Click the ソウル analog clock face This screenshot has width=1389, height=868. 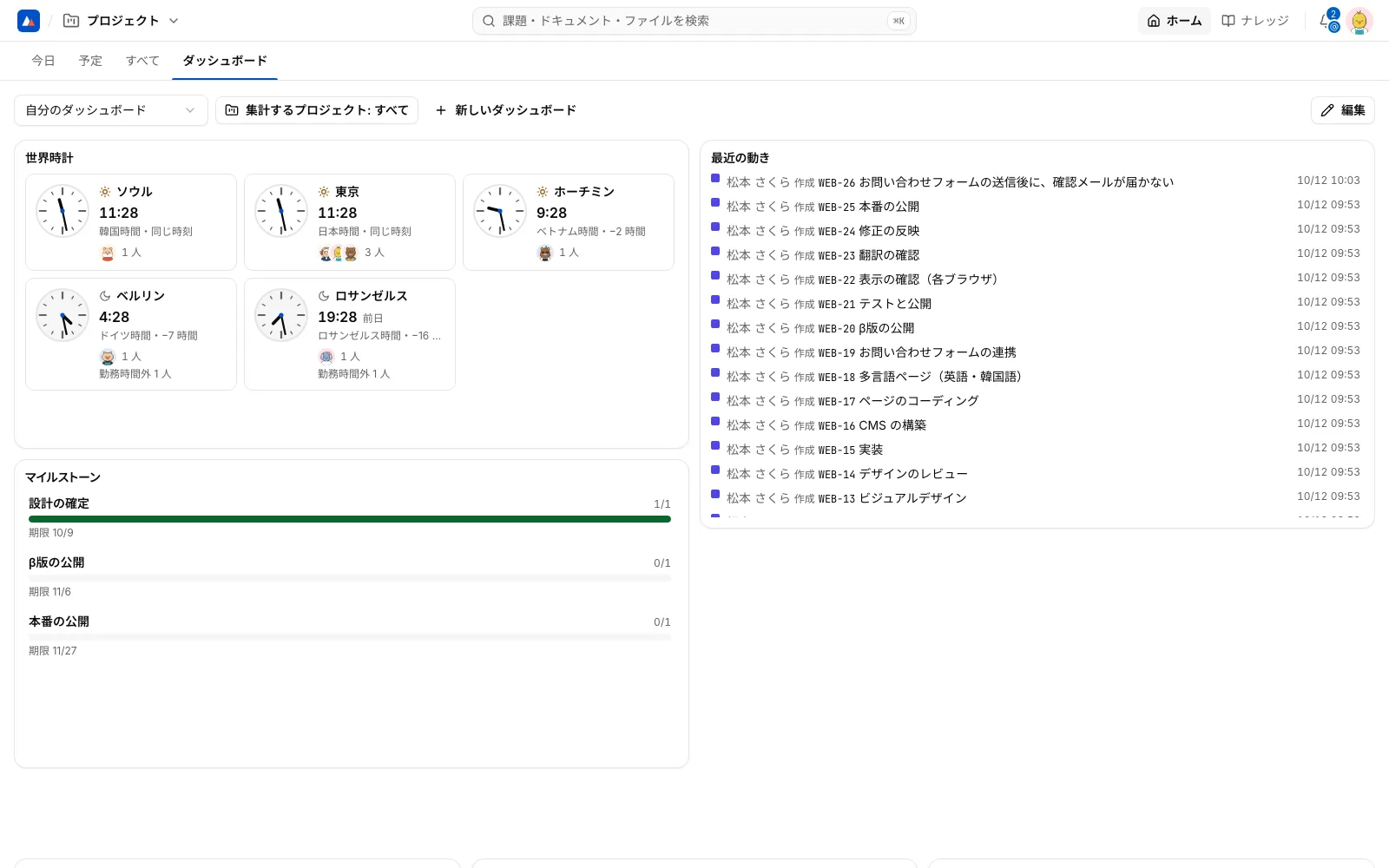pos(62,211)
